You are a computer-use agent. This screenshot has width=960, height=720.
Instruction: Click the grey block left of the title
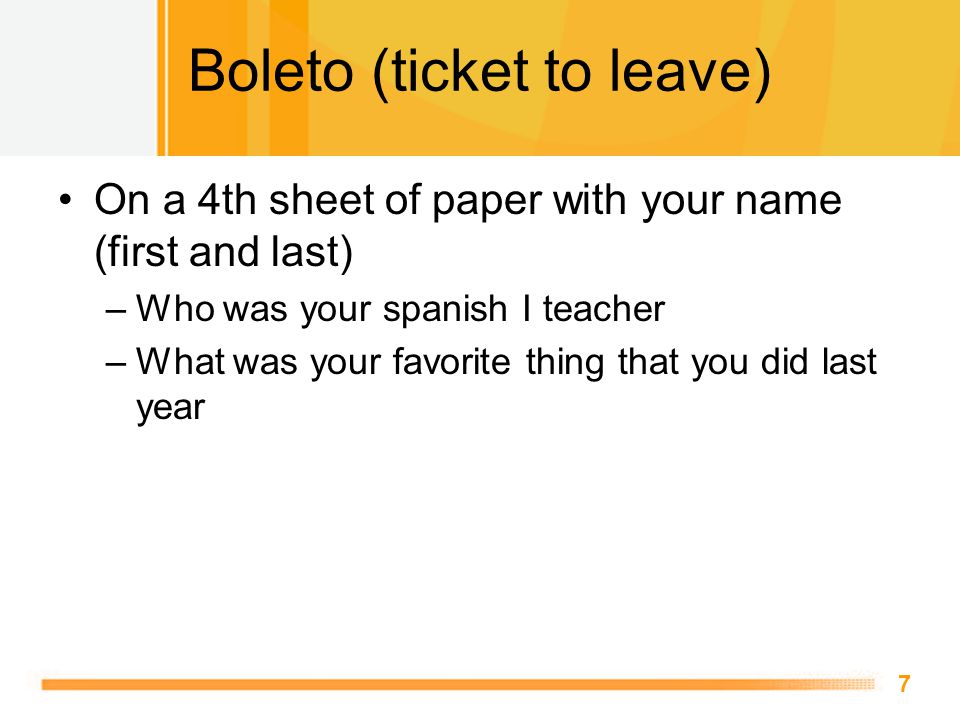[x=78, y=78]
